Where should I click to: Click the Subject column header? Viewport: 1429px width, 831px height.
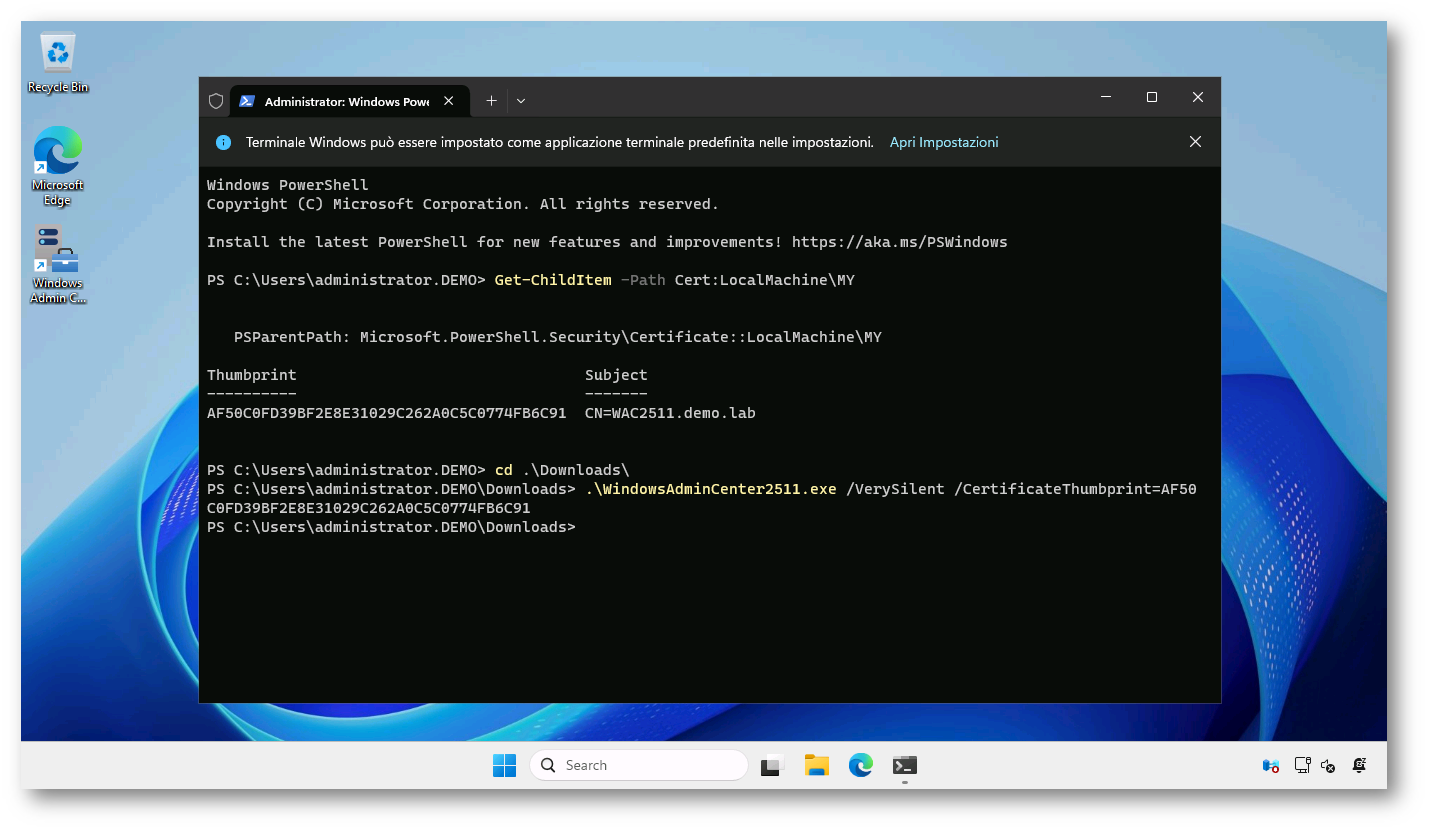coord(616,375)
